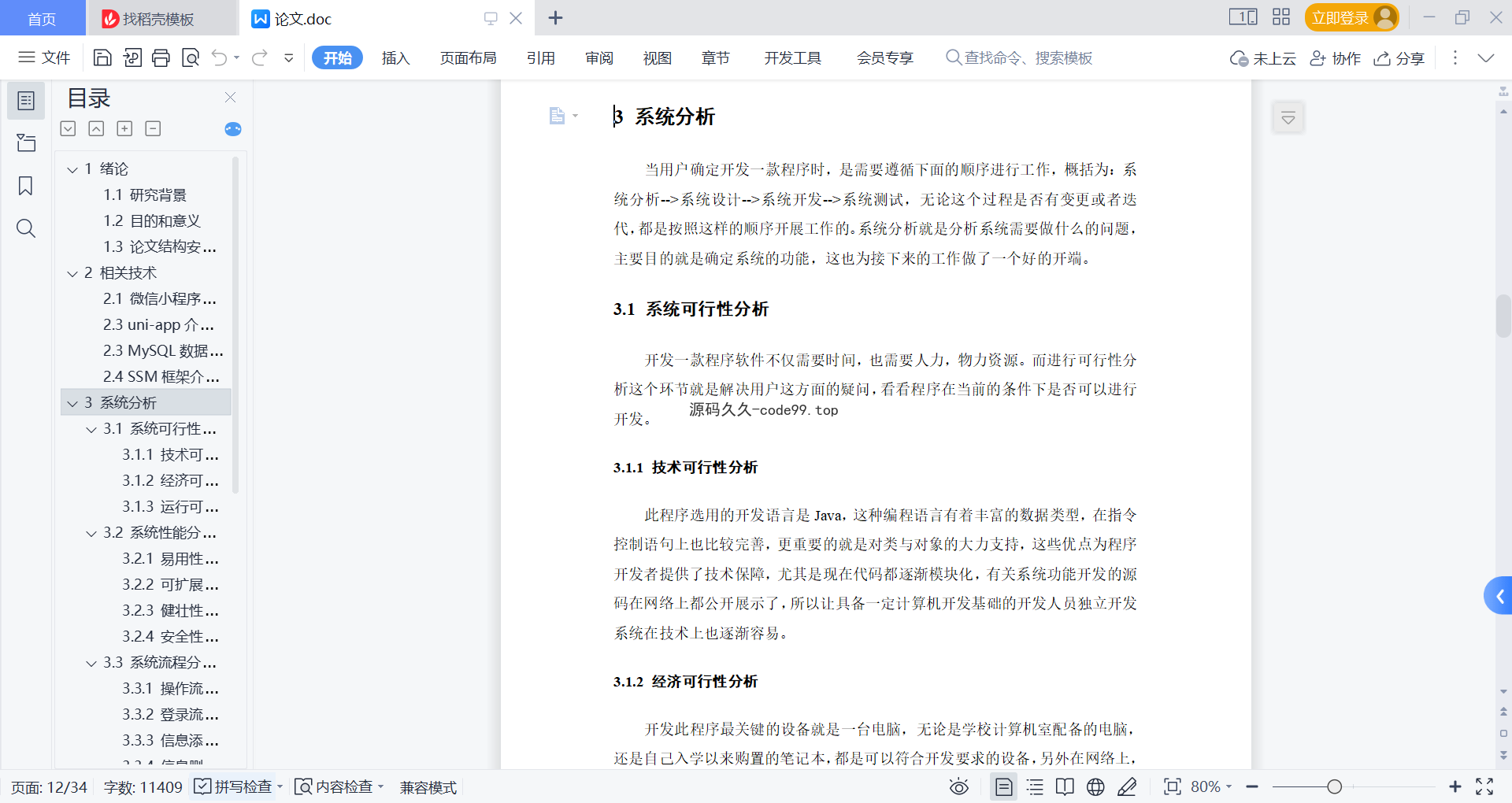This screenshot has height=803, width=1512.
Task: Switch to the 视图 ribbon tab
Action: click(658, 57)
